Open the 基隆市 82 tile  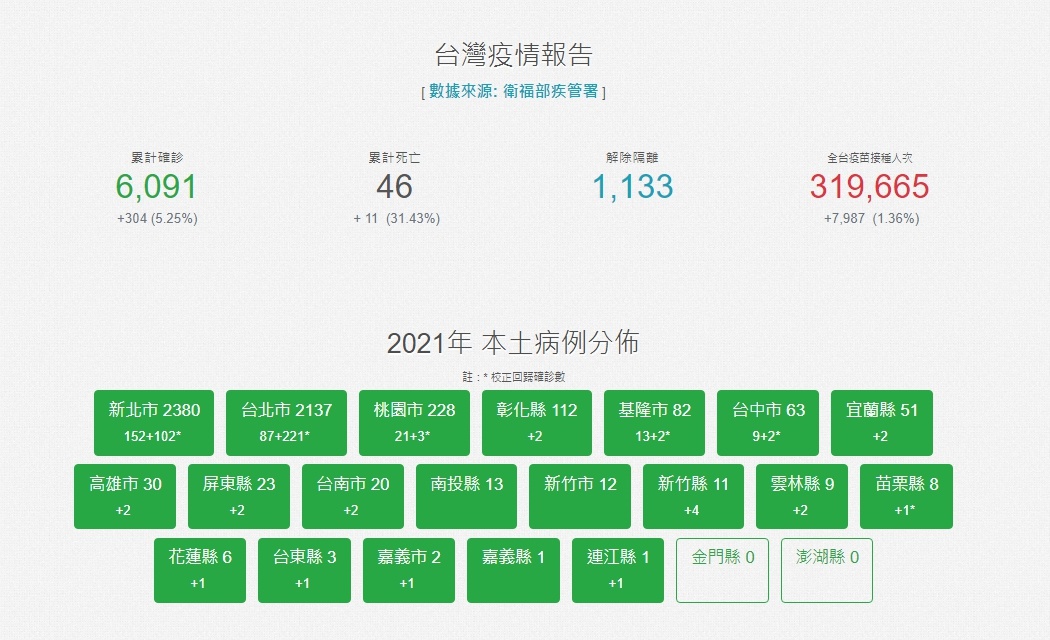click(x=654, y=422)
